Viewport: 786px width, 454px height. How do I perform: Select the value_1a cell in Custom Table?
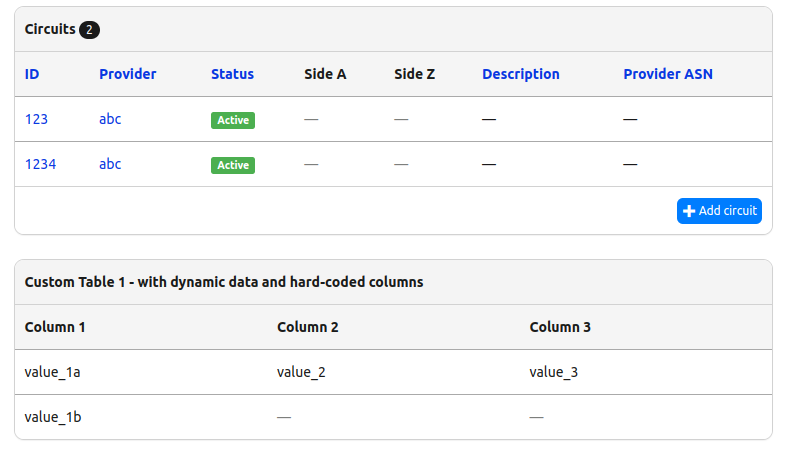click(x=52, y=372)
